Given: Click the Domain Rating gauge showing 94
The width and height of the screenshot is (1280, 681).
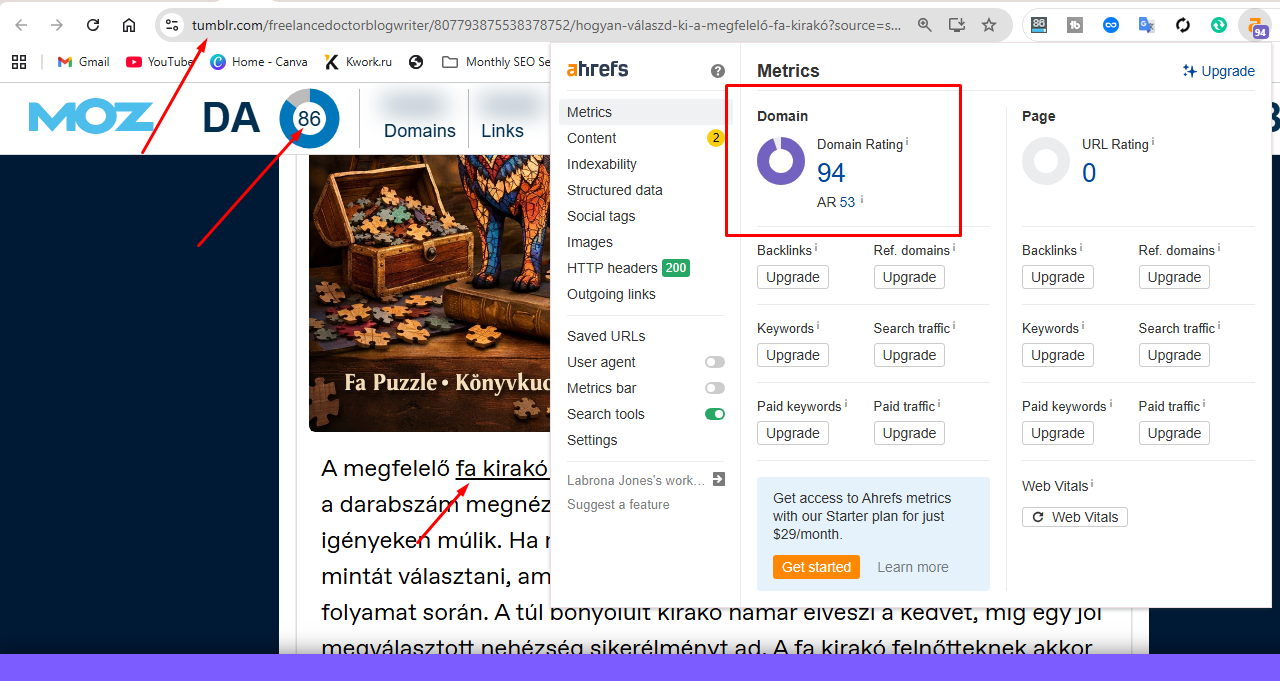Looking at the screenshot, I should point(781,158).
